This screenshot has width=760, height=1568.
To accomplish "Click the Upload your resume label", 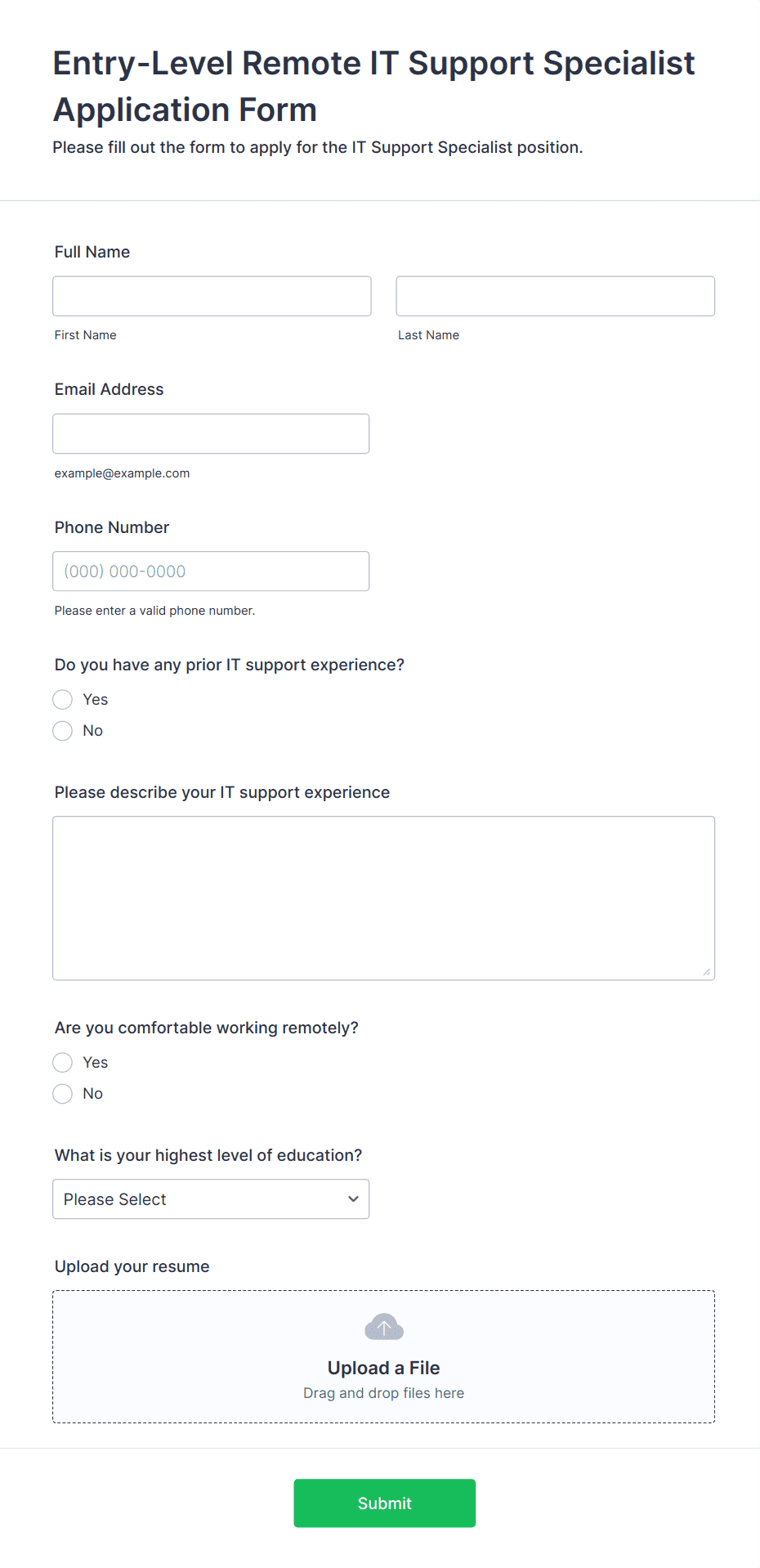I will click(x=132, y=1266).
